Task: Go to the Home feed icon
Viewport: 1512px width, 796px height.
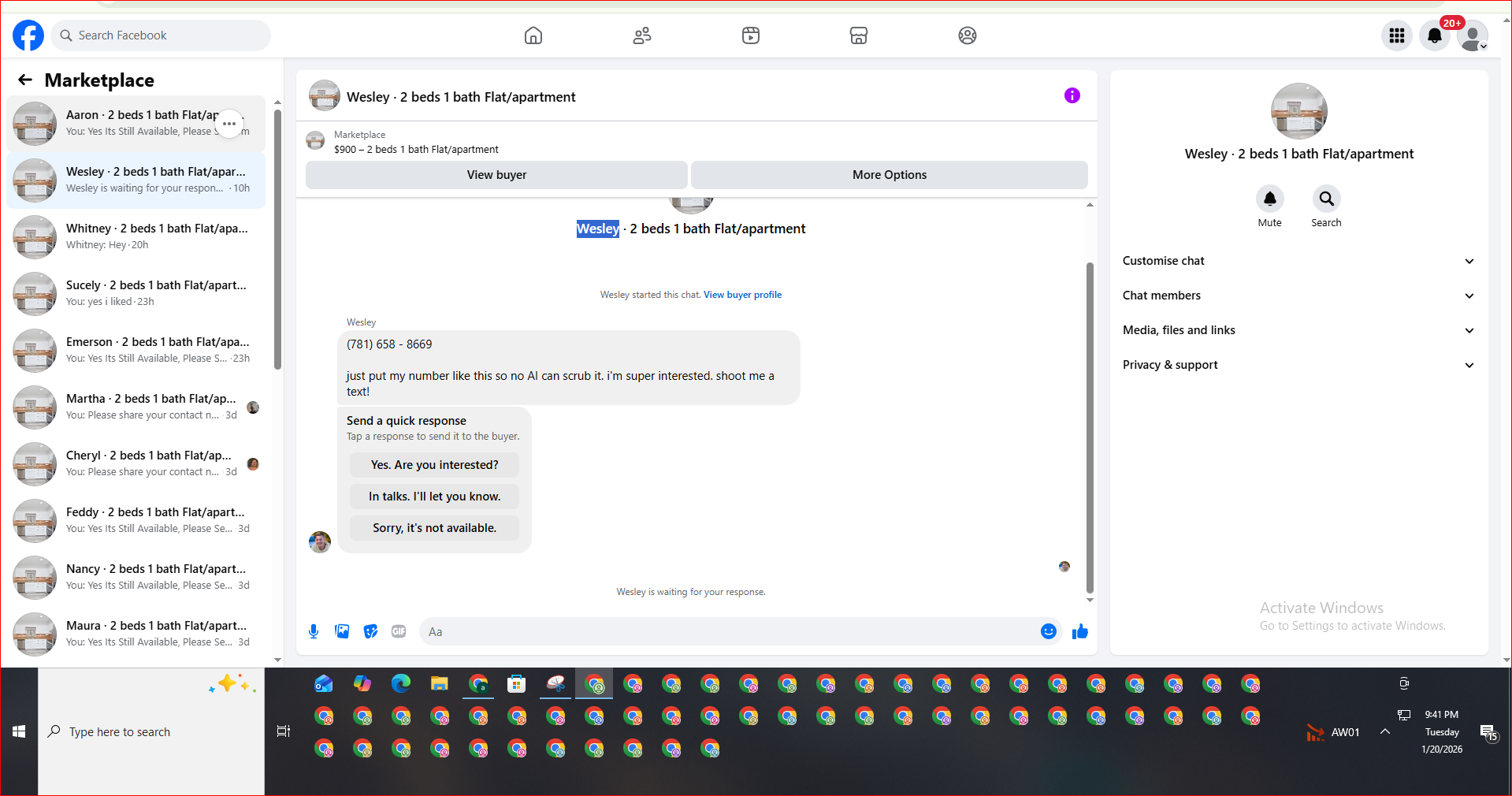Action: [x=533, y=35]
